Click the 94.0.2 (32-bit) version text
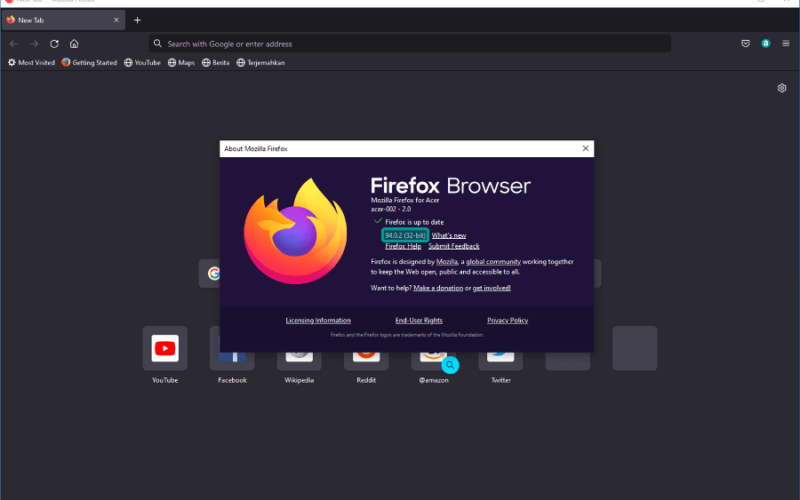The height and width of the screenshot is (500, 800). pos(405,235)
